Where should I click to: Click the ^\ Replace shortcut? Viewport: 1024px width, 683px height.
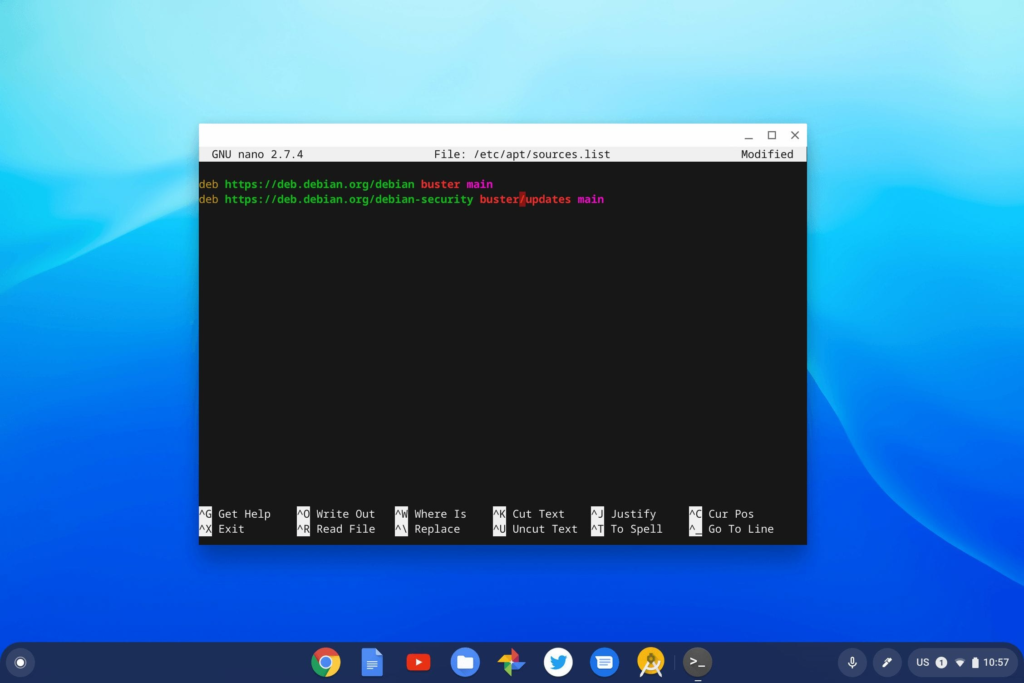tap(427, 529)
